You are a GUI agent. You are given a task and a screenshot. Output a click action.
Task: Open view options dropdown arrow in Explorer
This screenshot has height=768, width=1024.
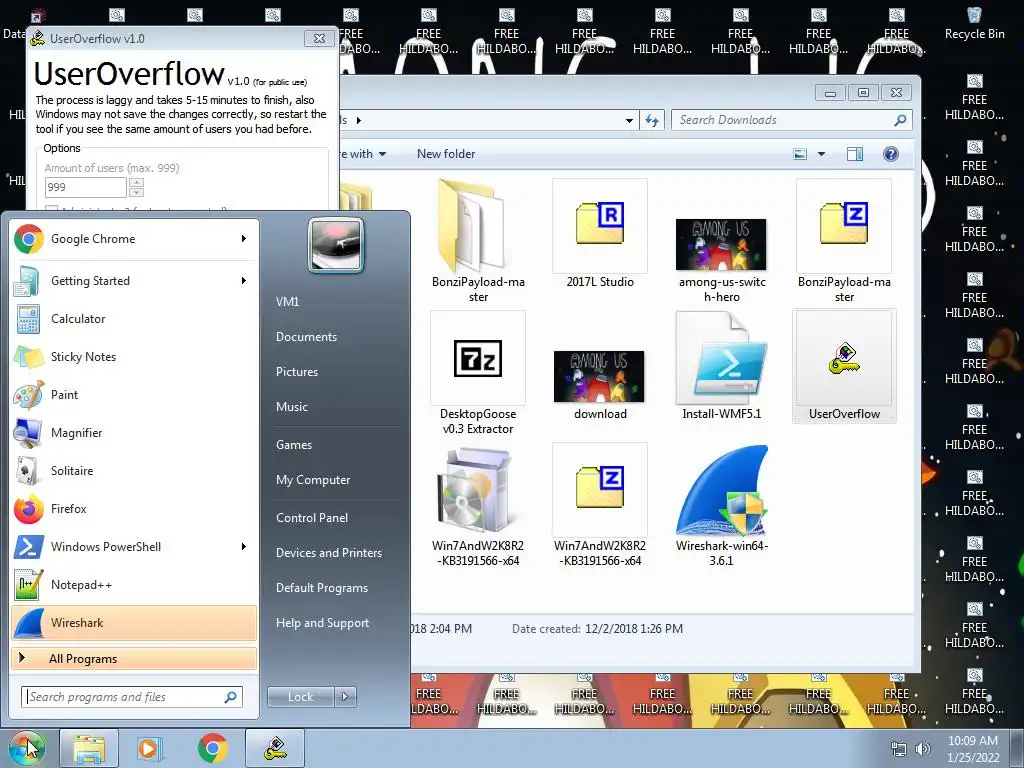(822, 153)
